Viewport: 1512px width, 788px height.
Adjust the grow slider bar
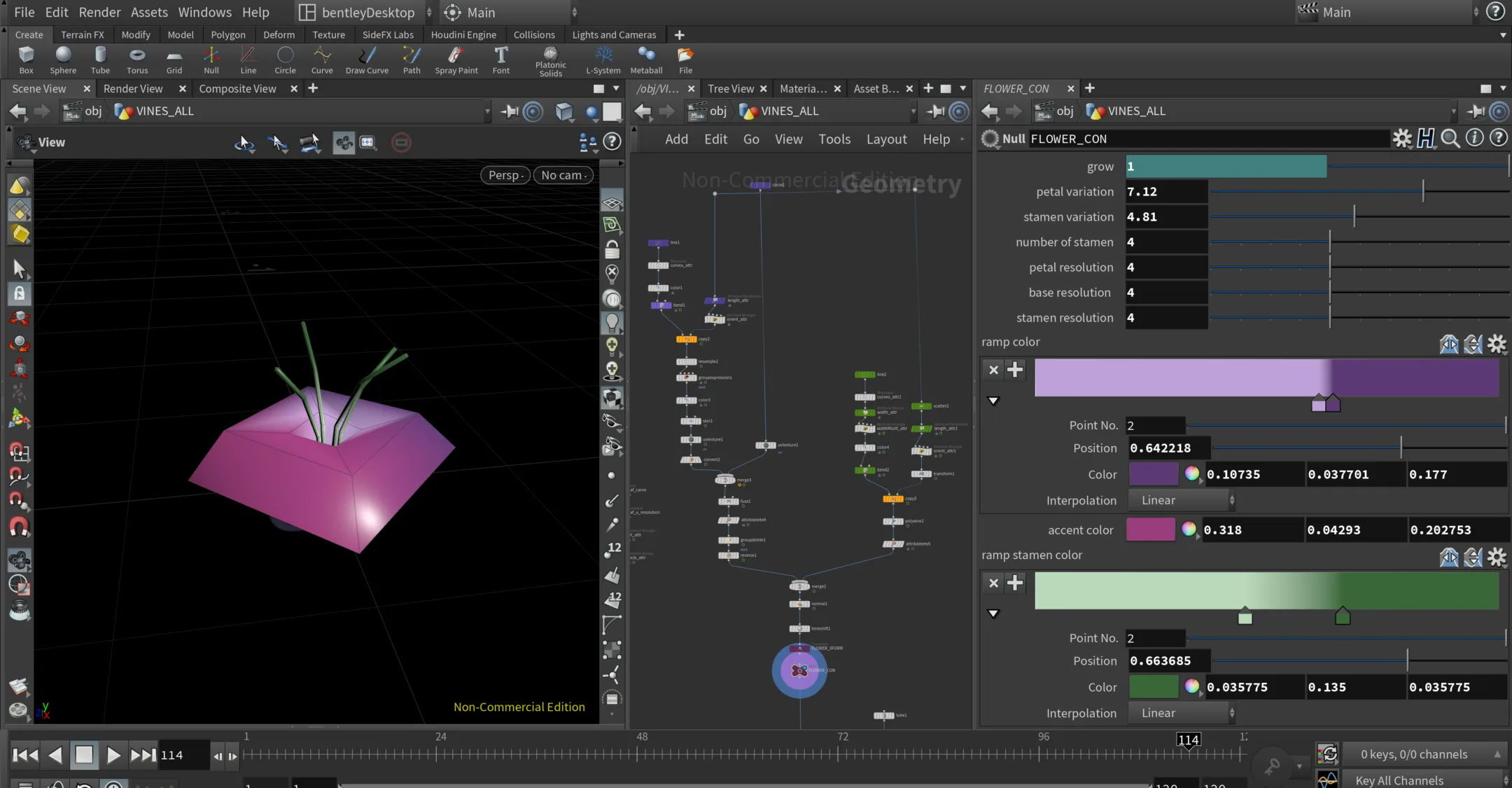tap(1317, 166)
